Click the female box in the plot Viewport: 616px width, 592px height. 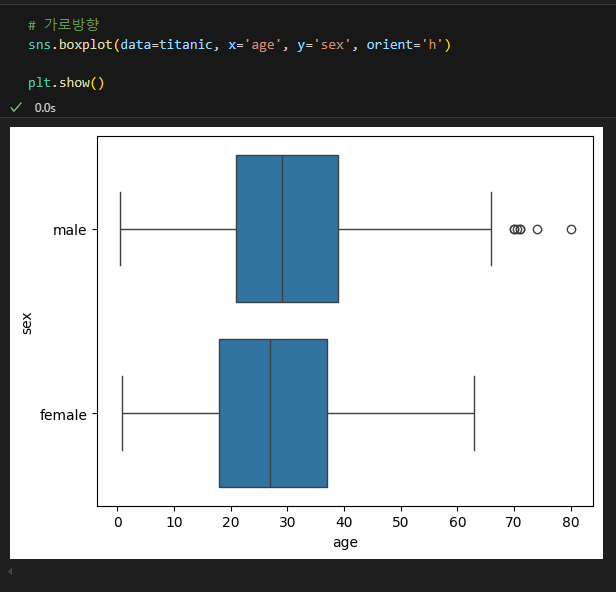tap(273, 413)
